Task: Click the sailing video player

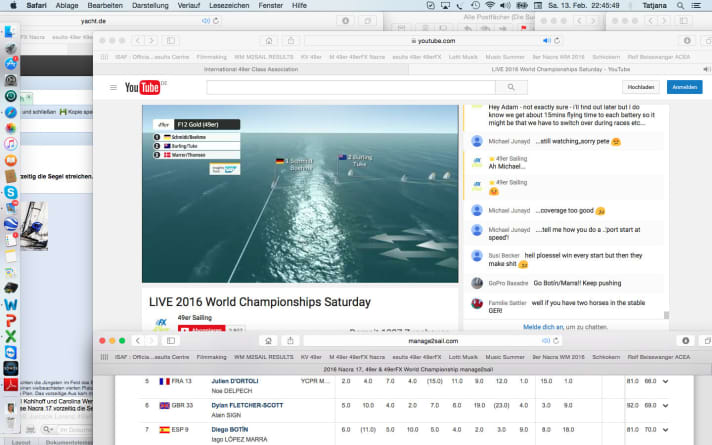Action: coord(300,194)
